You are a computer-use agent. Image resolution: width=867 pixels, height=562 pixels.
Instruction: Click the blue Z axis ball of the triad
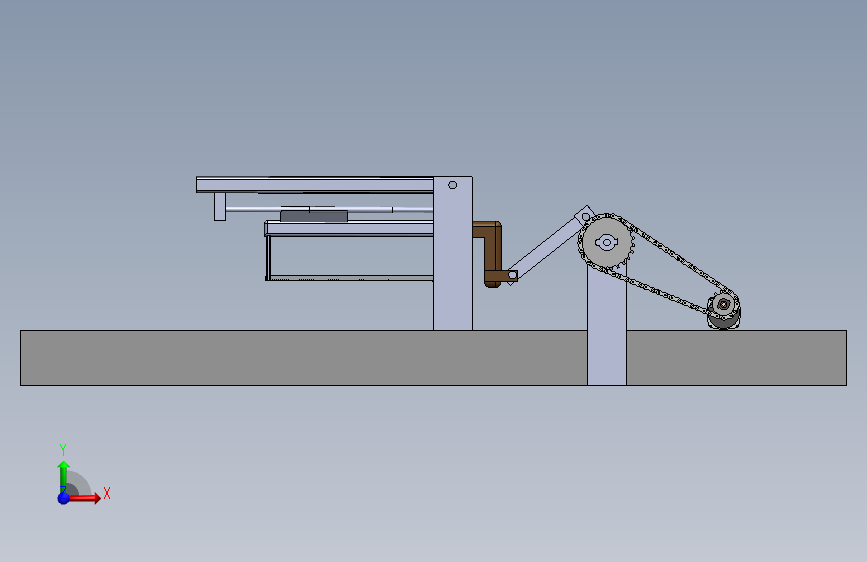click(64, 498)
